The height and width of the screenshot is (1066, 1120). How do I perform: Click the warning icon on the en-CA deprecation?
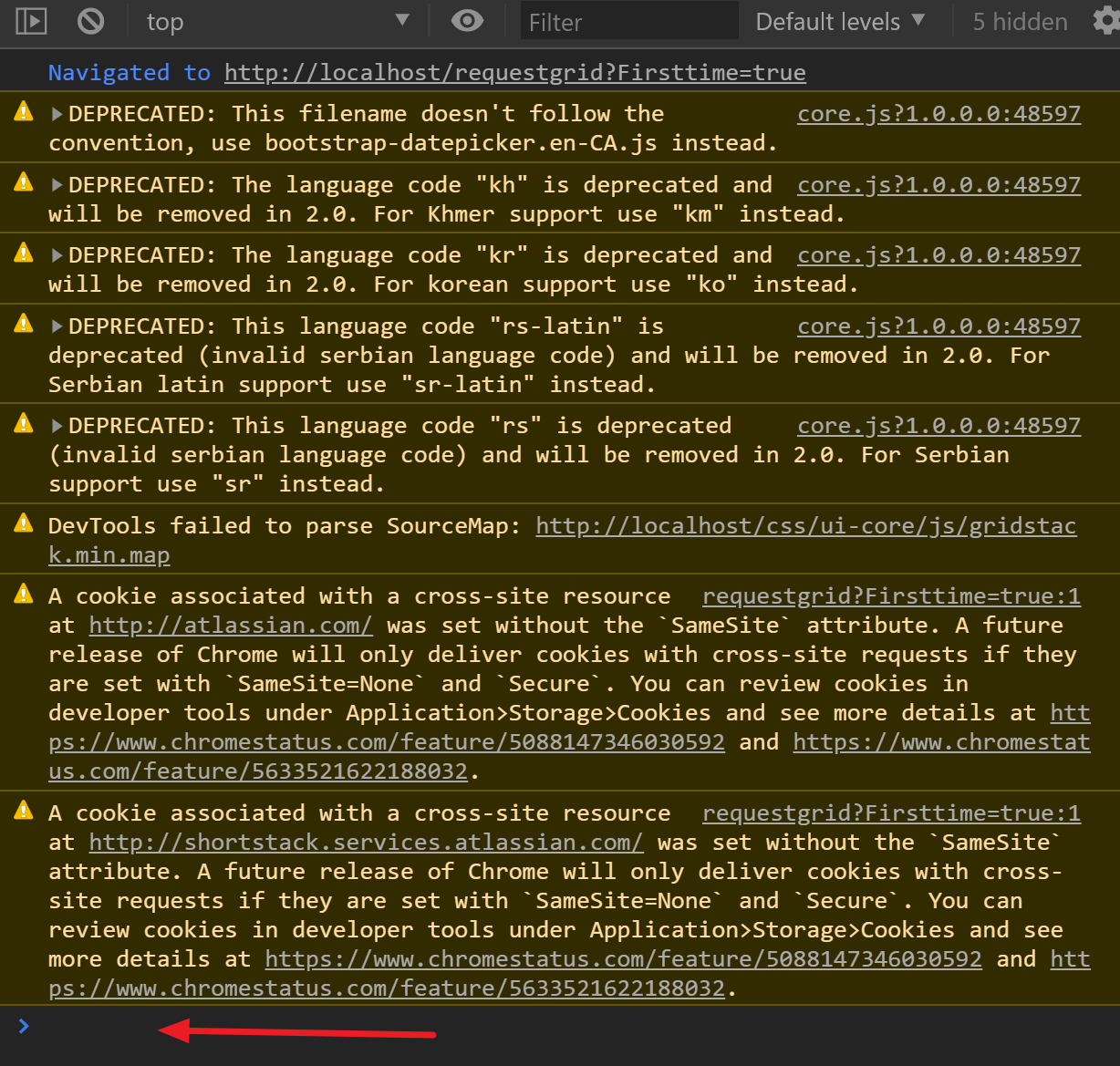pos(24,111)
